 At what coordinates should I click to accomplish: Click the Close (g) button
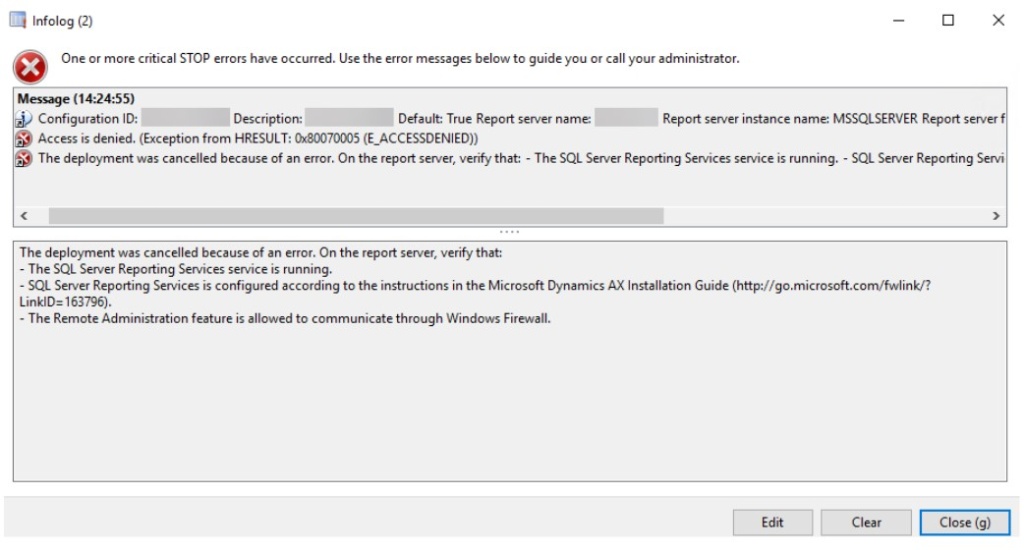pos(965,523)
